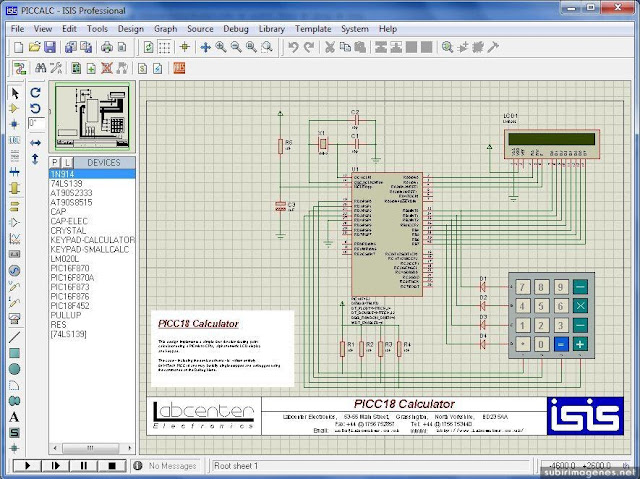
Task: Click device list scroll right arrow
Action: pos(129,448)
